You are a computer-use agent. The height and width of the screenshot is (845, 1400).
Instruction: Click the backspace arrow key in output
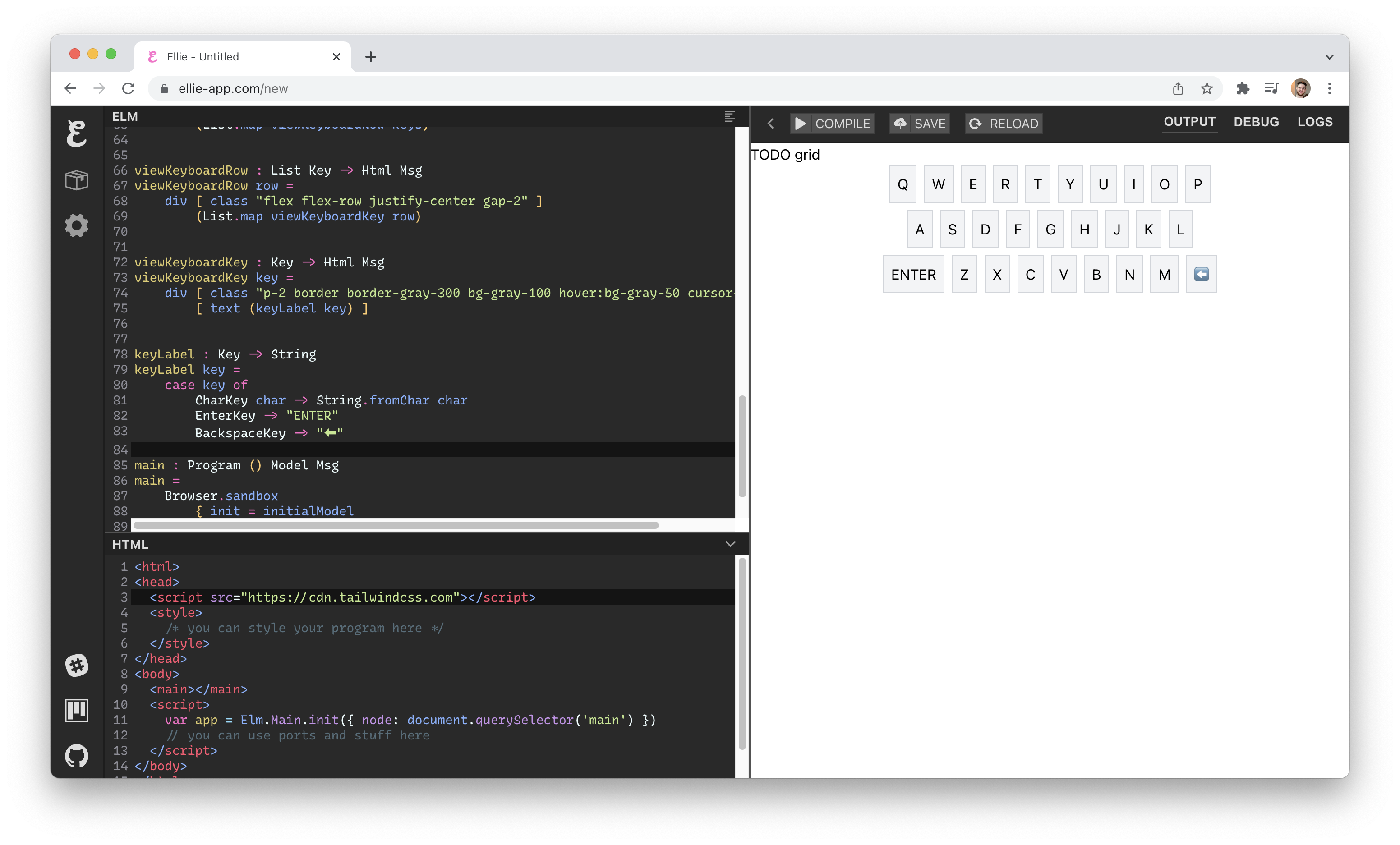[x=1201, y=274]
